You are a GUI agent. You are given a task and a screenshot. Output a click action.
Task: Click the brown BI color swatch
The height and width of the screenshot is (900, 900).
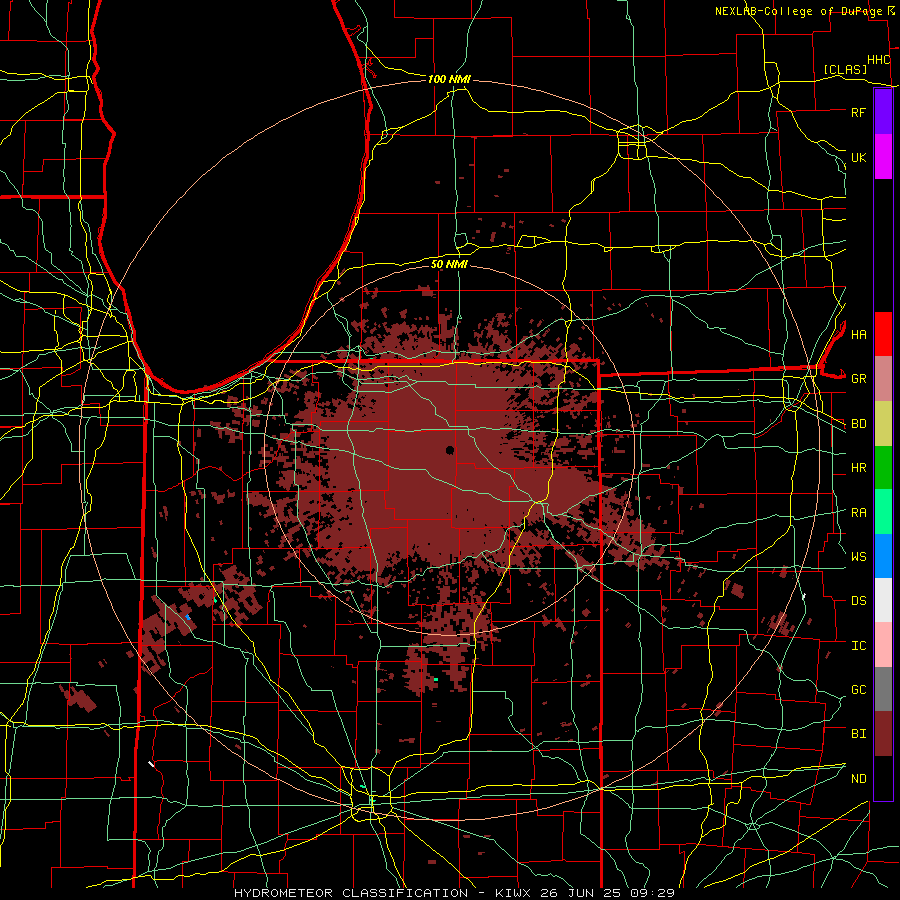(x=883, y=734)
